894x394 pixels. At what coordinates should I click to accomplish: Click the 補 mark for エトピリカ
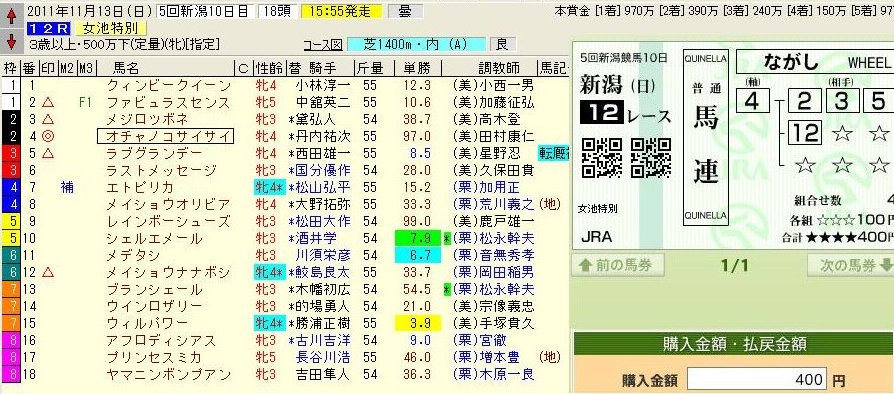click(67, 187)
